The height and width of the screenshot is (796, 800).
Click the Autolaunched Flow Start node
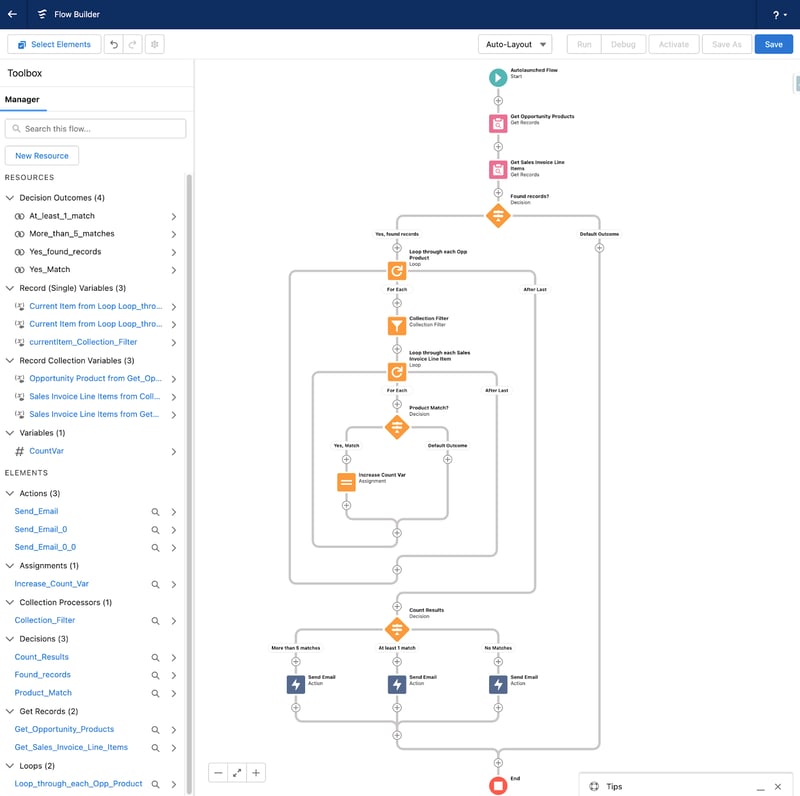497,76
